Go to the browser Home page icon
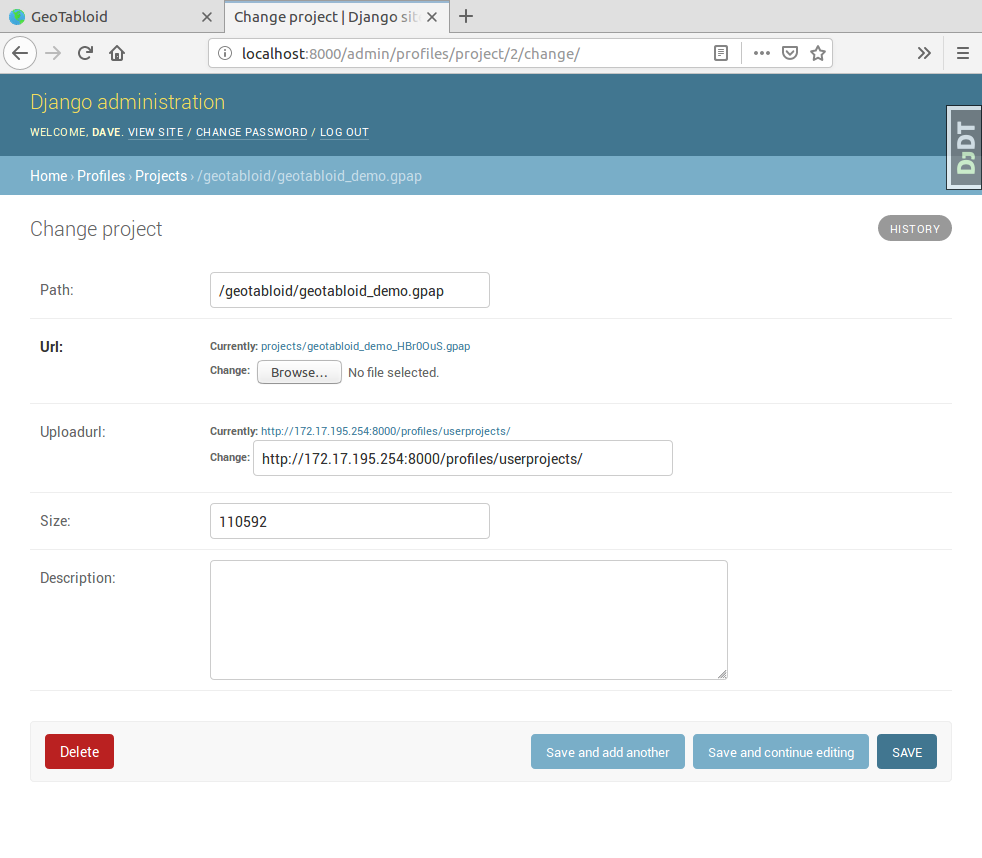 pos(117,53)
